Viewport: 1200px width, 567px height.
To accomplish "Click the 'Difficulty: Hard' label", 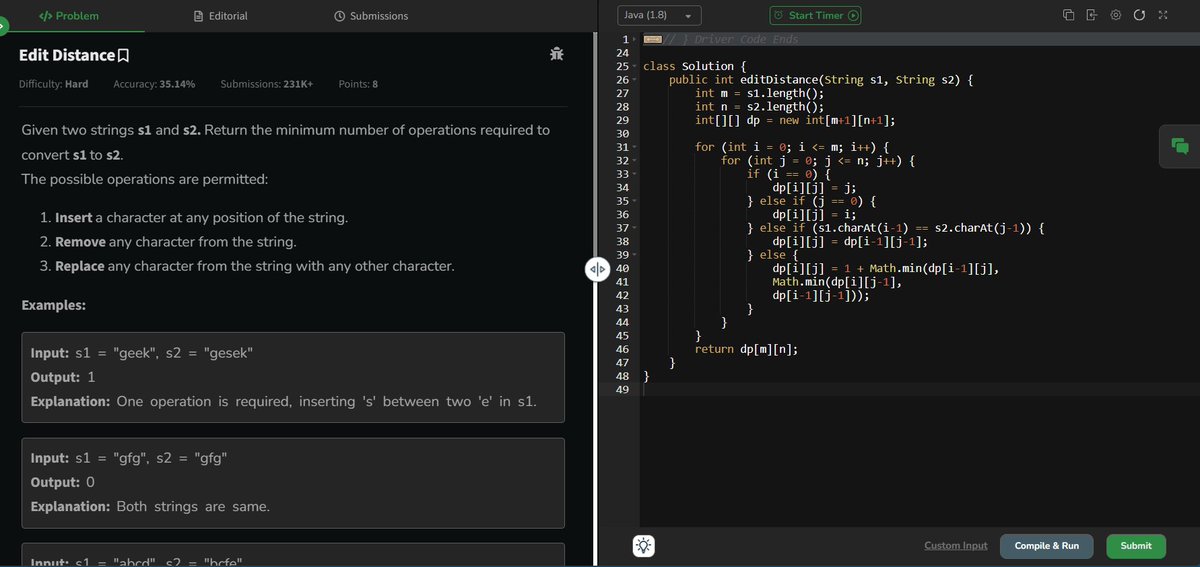I will 53,84.
